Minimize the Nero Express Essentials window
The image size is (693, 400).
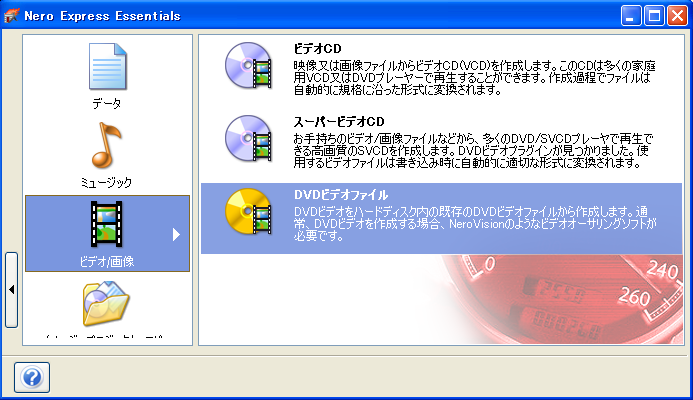pos(630,16)
